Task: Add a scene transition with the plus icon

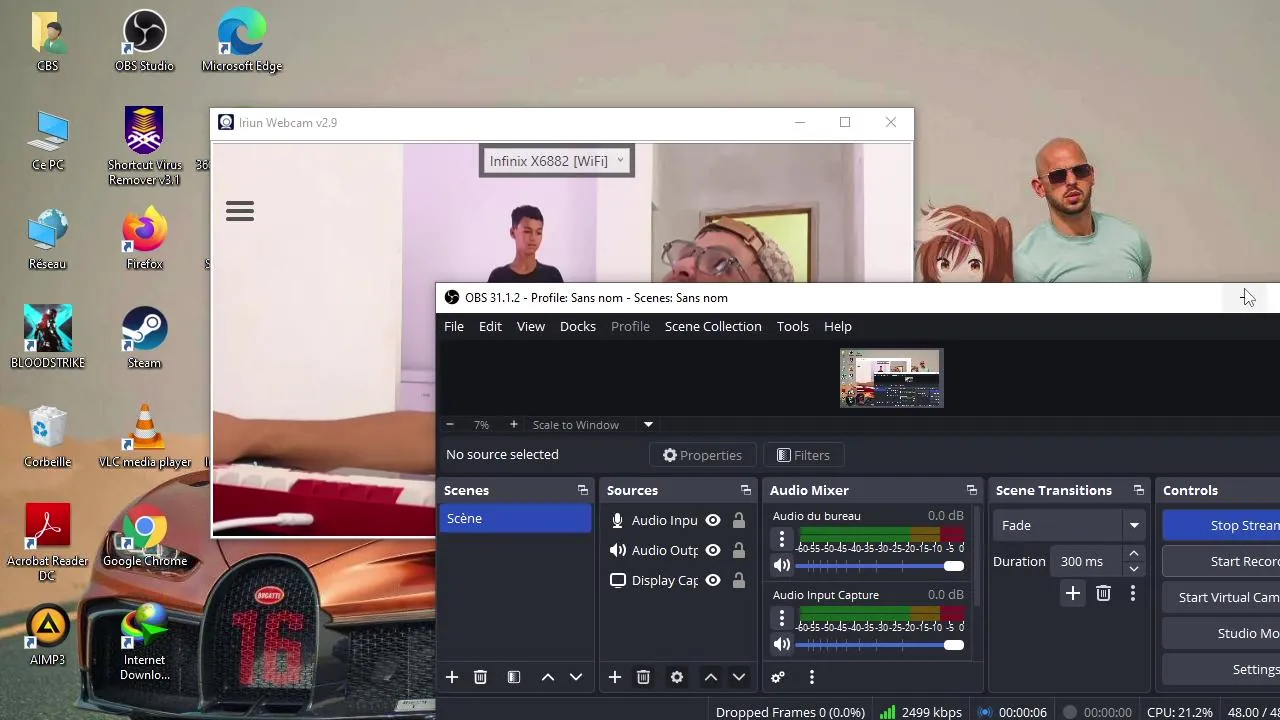Action: [x=1073, y=594]
